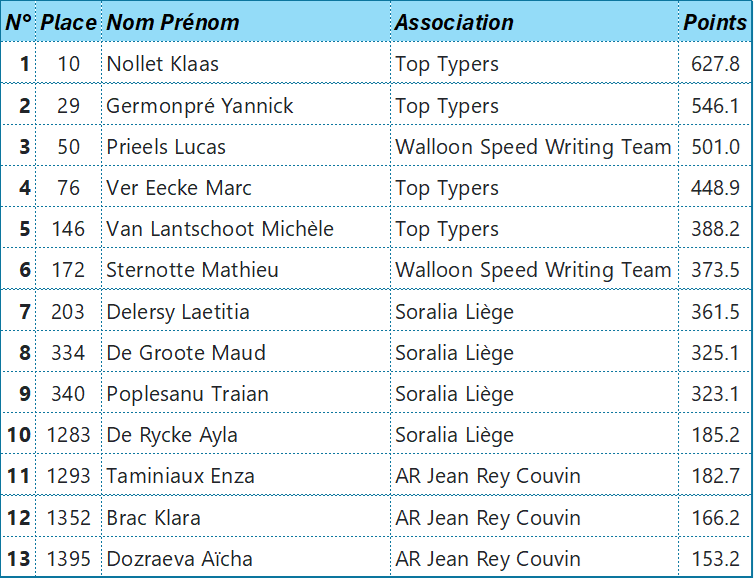Click the Place column header
754x579 pixels.
coord(68,22)
